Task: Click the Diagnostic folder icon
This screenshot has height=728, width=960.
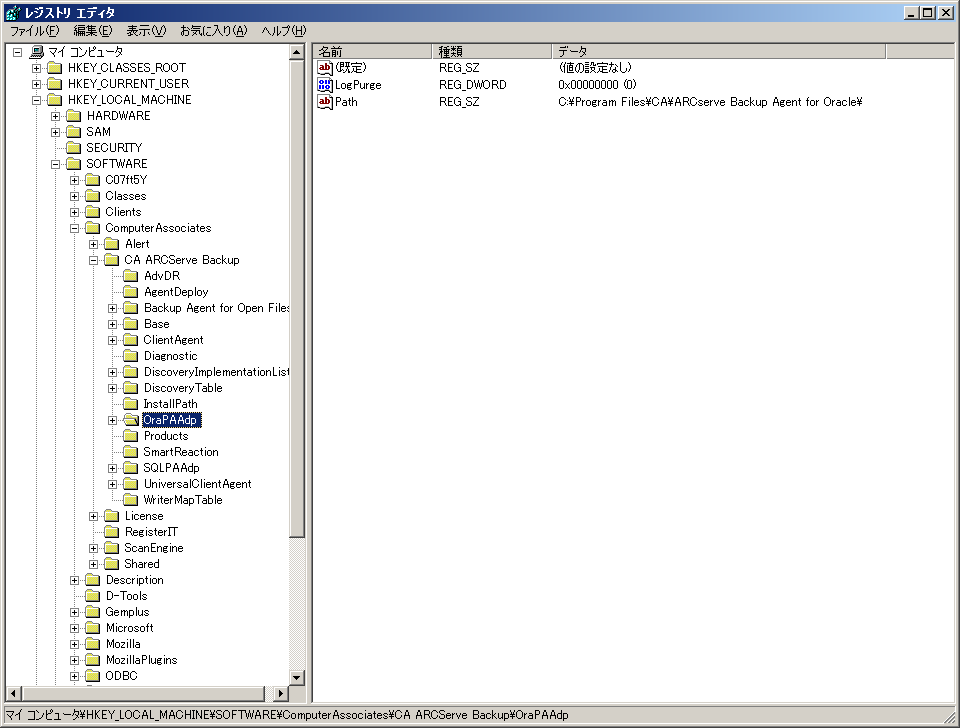Action: pyautogui.click(x=131, y=356)
